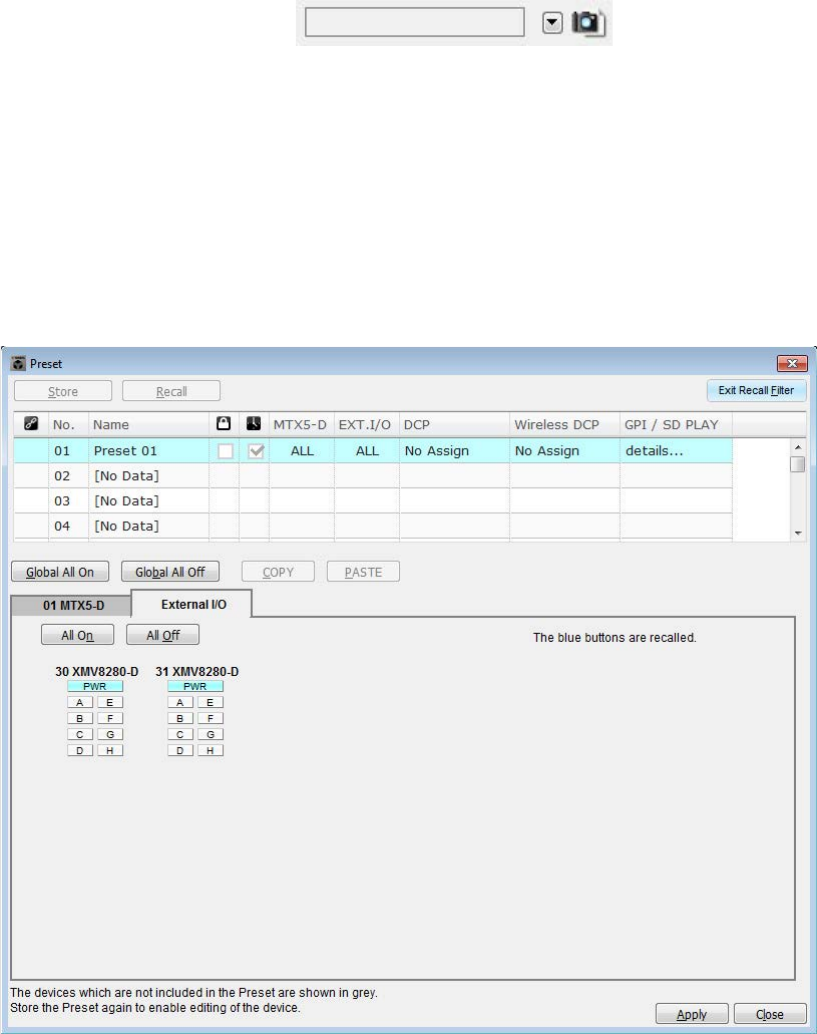Toggle channel F of 31 XMV8280-D

tap(210, 718)
